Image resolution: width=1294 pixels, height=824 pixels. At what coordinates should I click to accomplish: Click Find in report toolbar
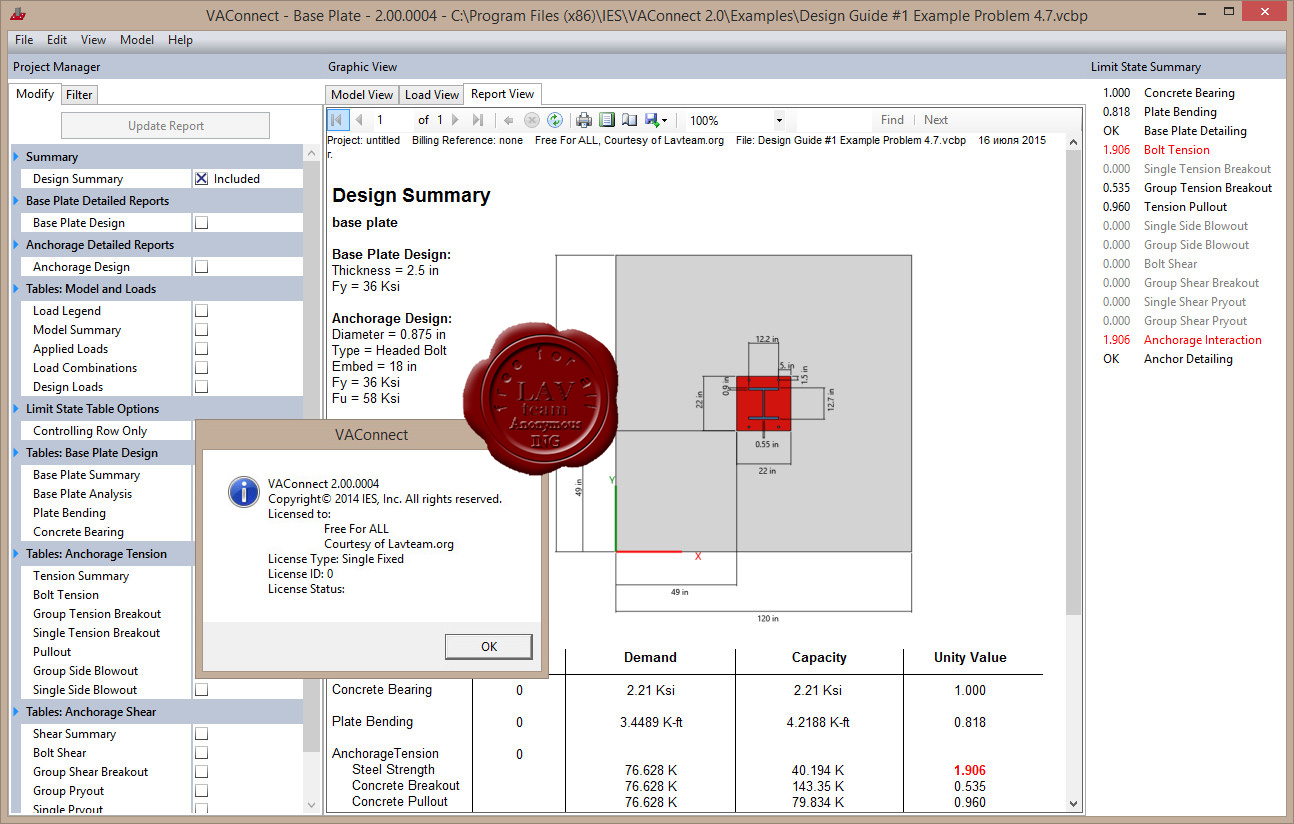892,120
